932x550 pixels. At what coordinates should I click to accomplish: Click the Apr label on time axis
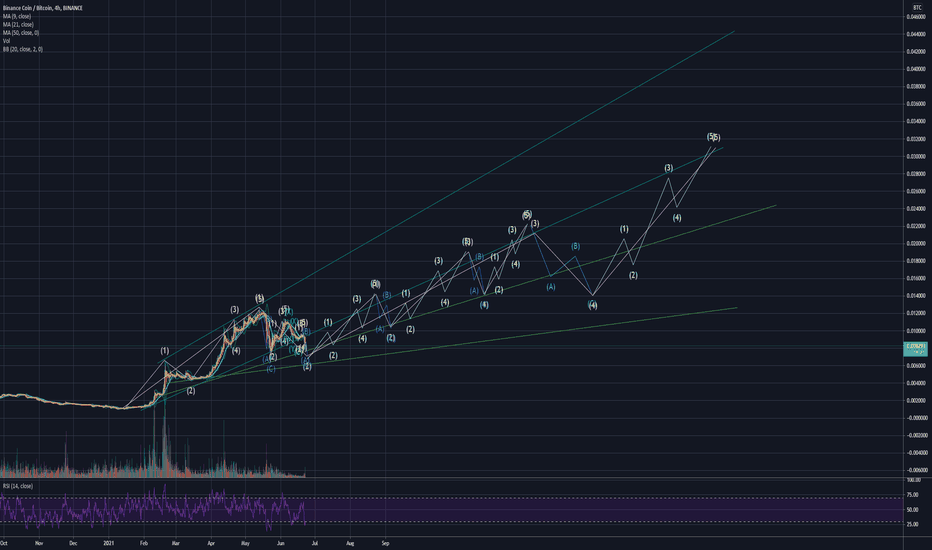coord(210,543)
